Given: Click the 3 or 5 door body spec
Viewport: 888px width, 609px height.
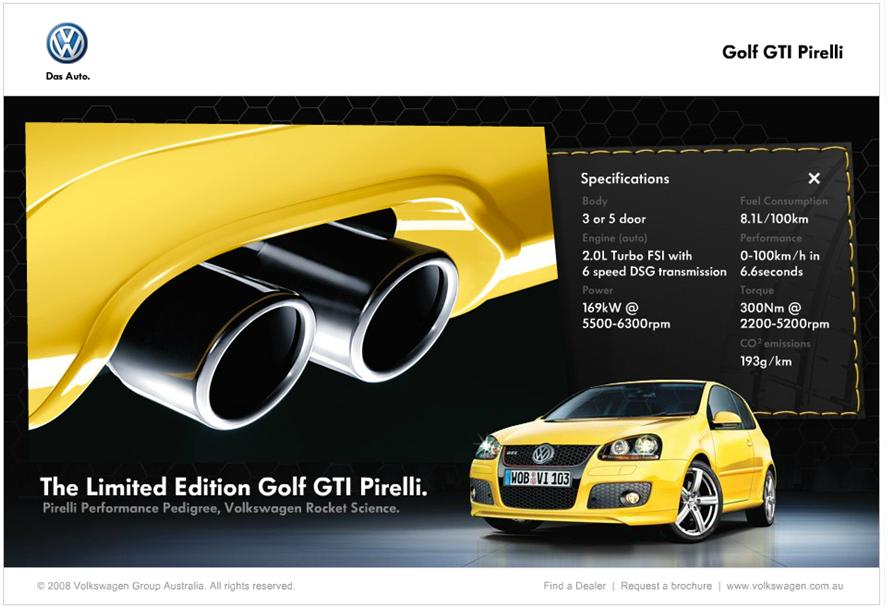Looking at the screenshot, I should (x=614, y=219).
